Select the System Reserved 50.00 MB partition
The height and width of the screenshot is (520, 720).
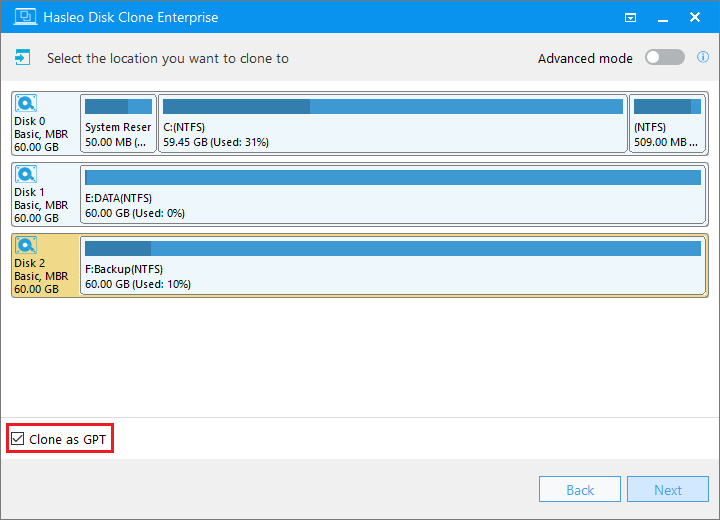point(118,123)
